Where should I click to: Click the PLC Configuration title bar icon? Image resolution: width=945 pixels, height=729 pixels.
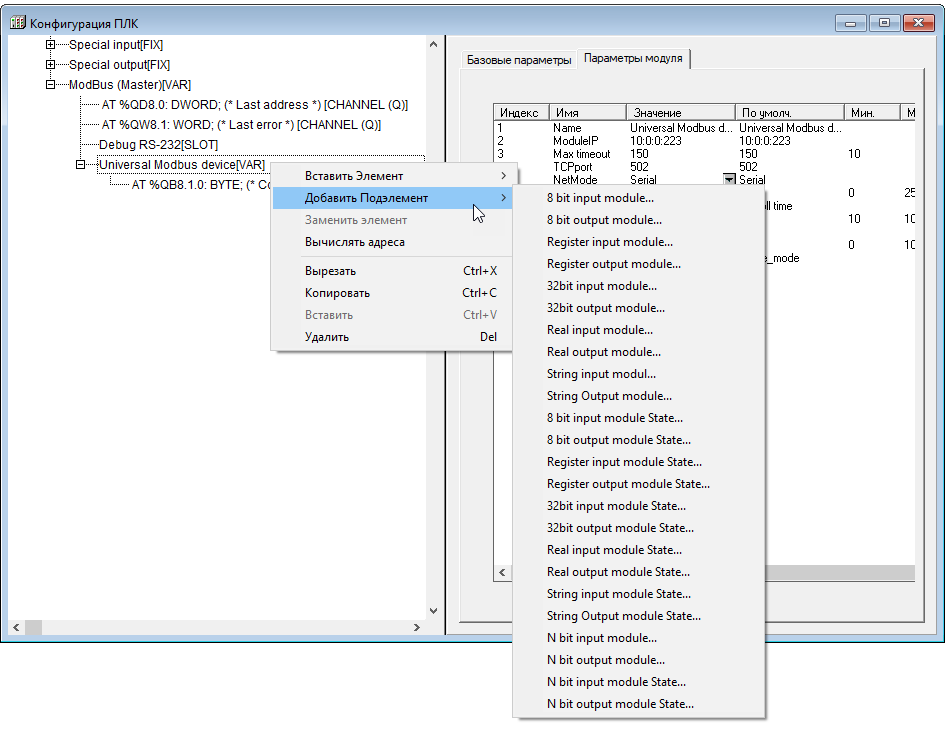(16, 22)
